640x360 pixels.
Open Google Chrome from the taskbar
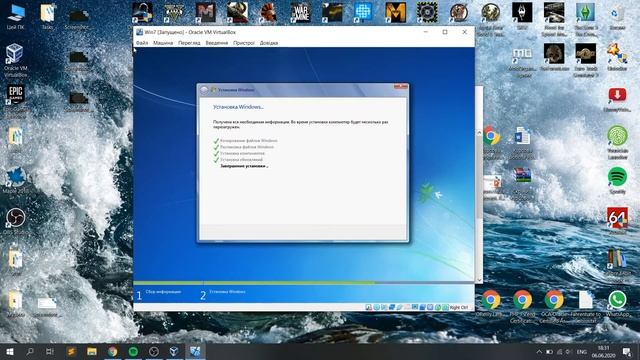[x=113, y=351]
